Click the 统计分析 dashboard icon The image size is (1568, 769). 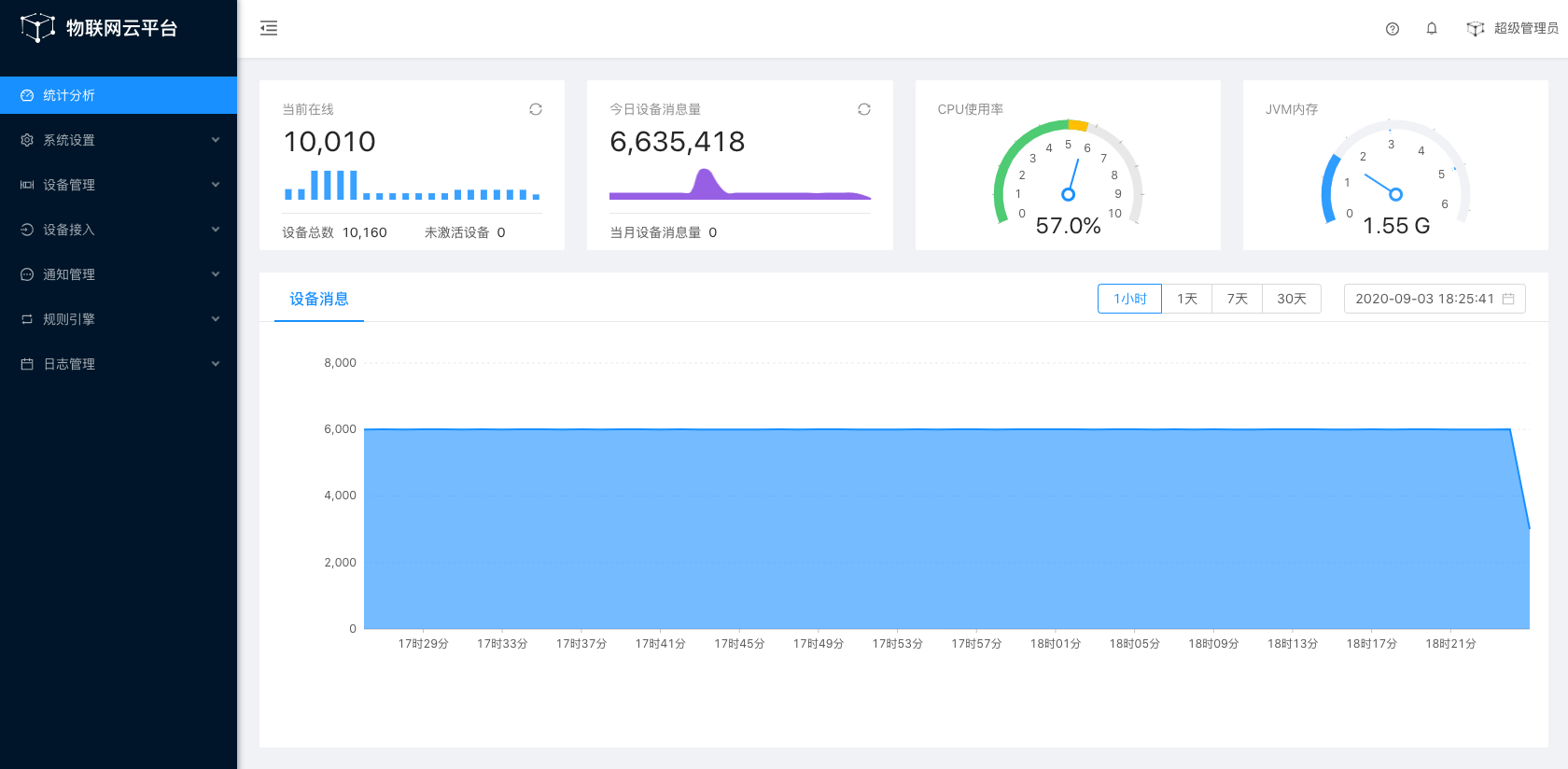(27, 95)
